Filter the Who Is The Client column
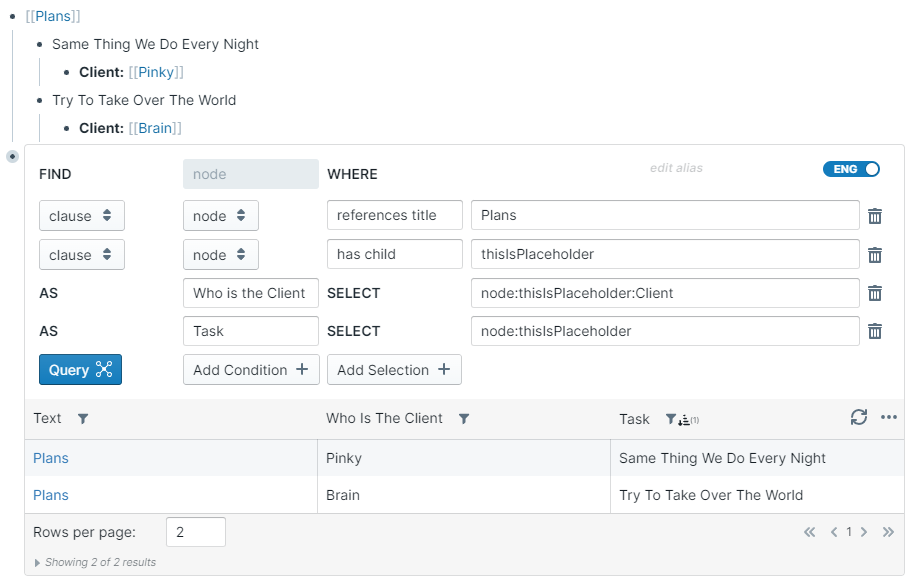This screenshot has height=588, width=920. 464,419
